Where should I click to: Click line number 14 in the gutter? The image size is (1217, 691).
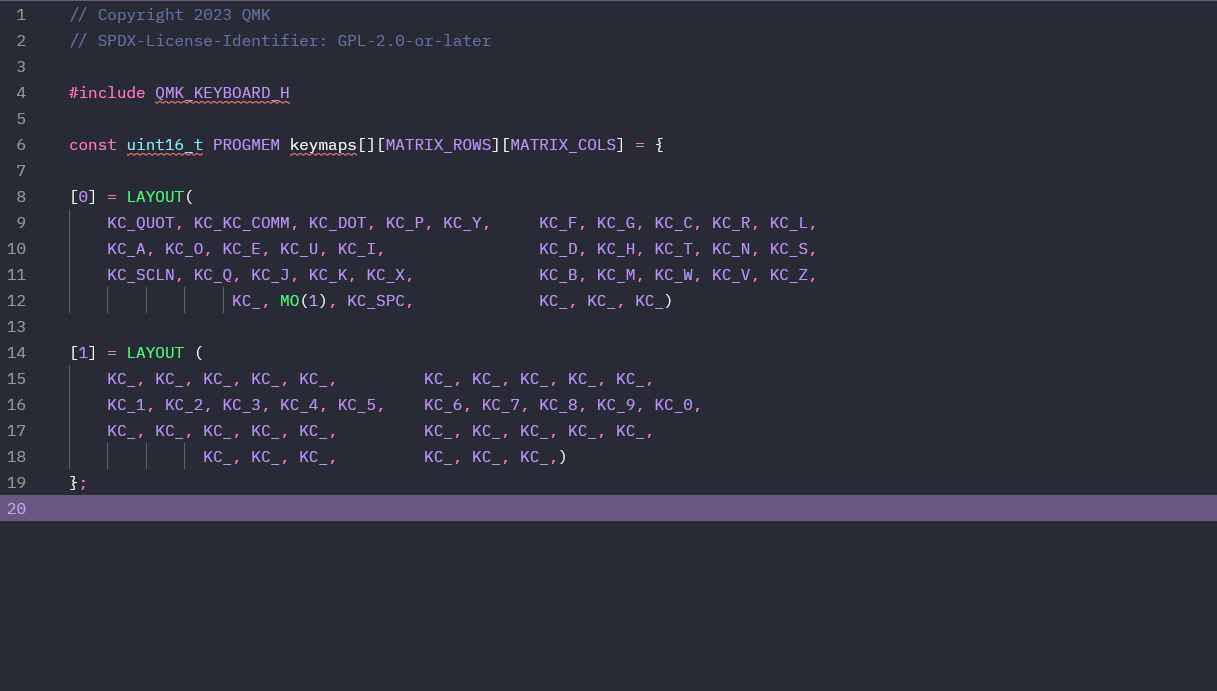pyautogui.click(x=16, y=353)
